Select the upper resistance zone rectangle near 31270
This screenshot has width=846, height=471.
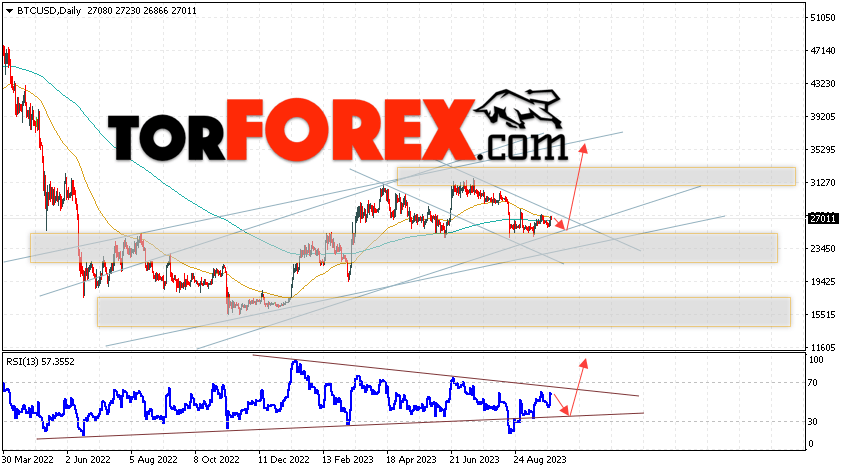(x=596, y=176)
